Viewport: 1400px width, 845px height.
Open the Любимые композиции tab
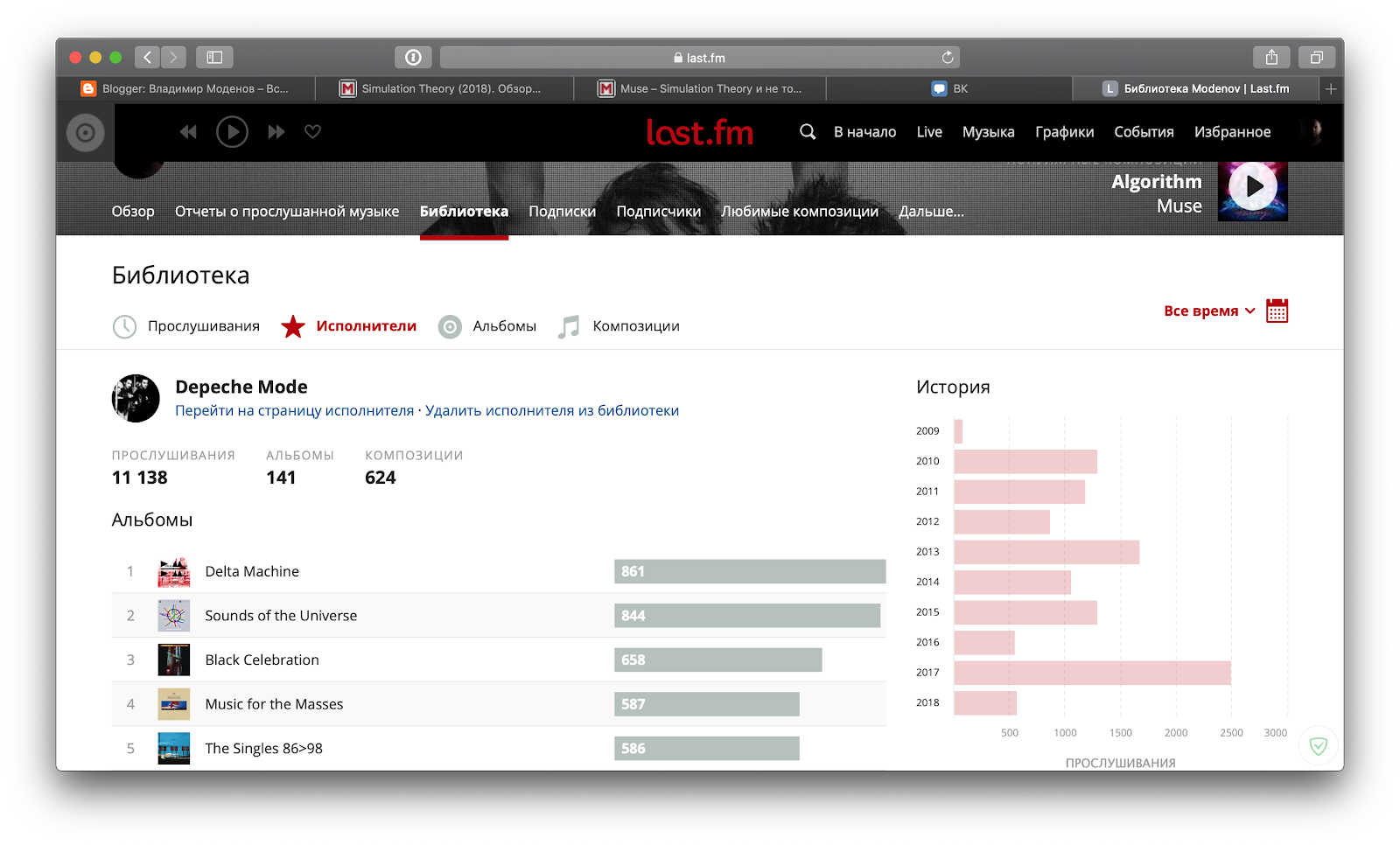coord(800,212)
